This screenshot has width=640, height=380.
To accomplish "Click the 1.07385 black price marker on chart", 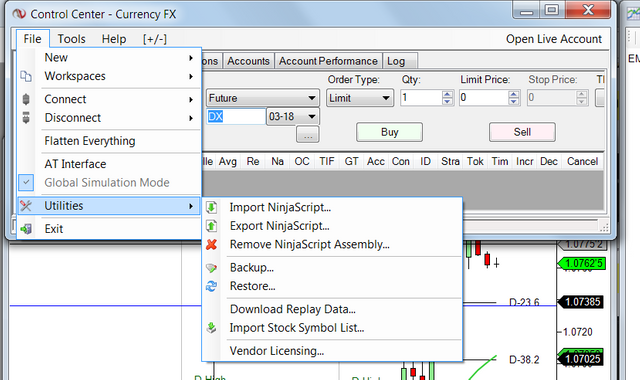I will coord(580,302).
